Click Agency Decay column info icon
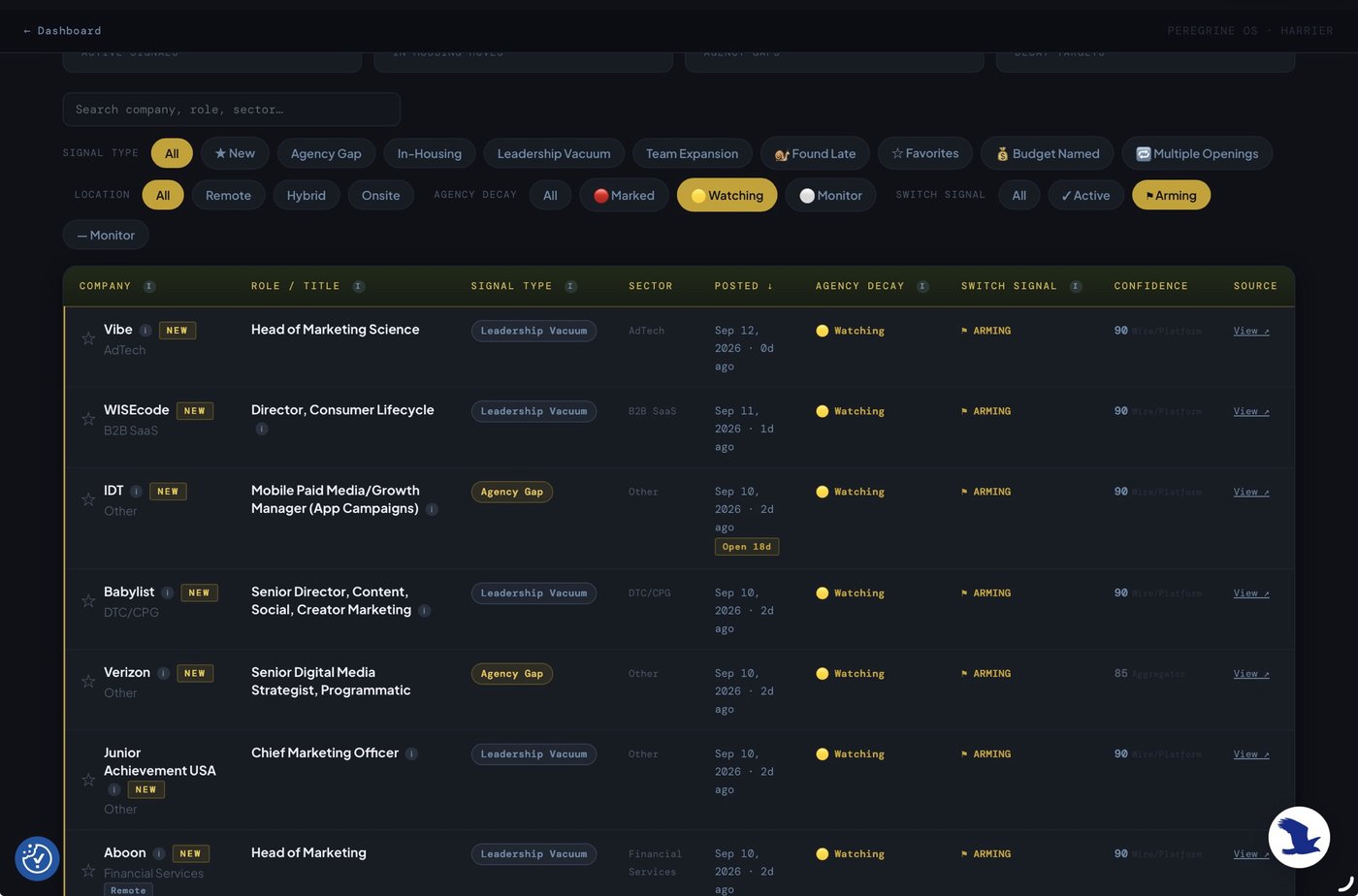Image resolution: width=1358 pixels, height=896 pixels. (x=922, y=286)
